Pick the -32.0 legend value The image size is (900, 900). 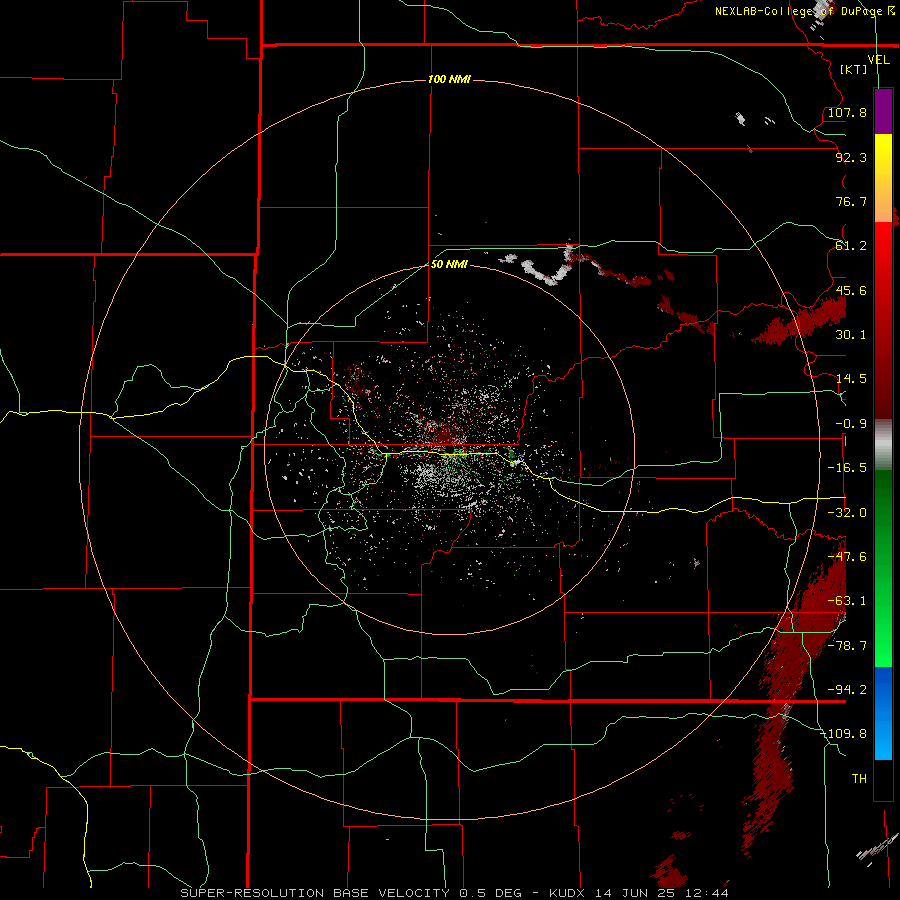847,513
